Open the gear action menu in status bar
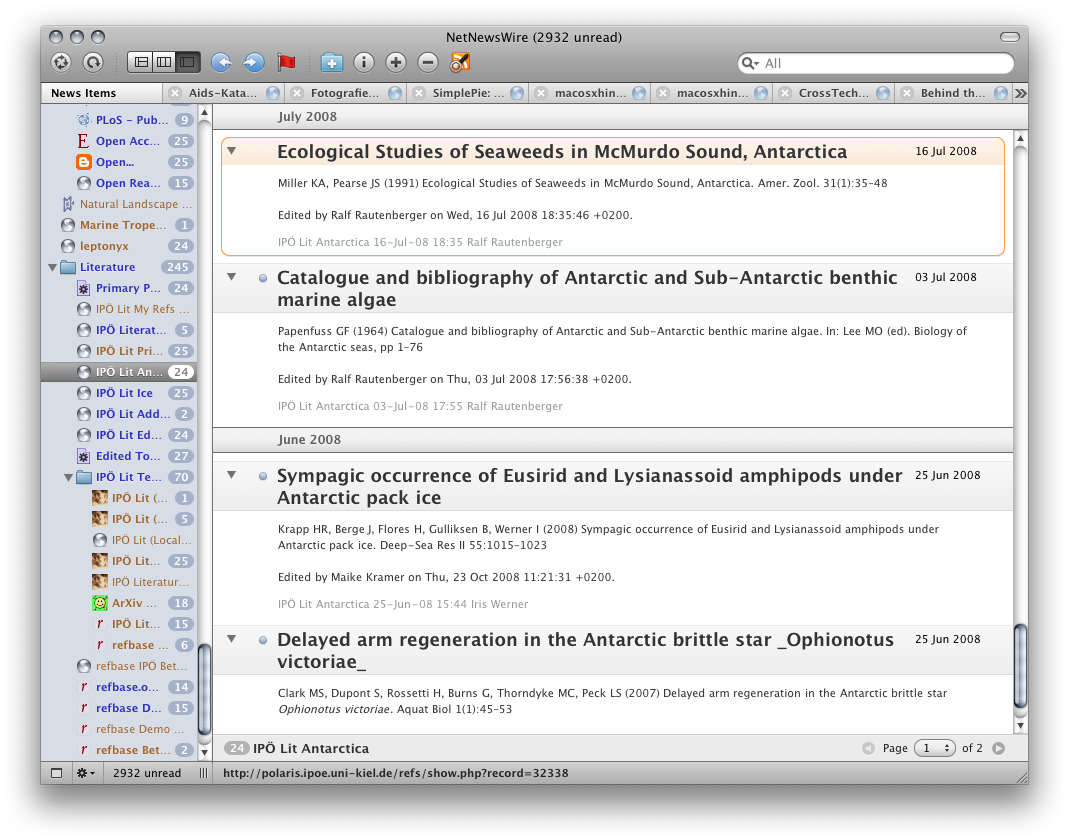Image resolution: width=1069 pixels, height=840 pixels. click(x=85, y=773)
